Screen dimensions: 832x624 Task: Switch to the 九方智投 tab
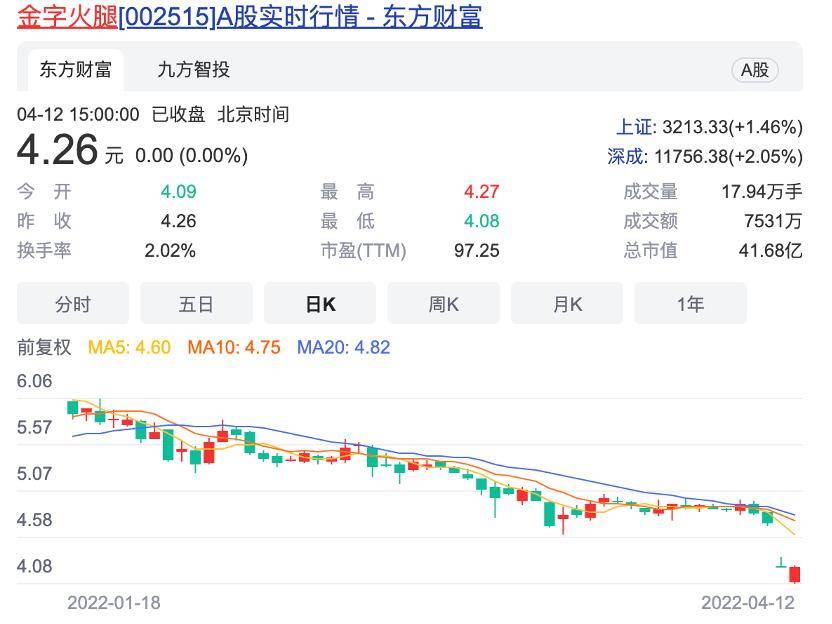click(x=194, y=70)
